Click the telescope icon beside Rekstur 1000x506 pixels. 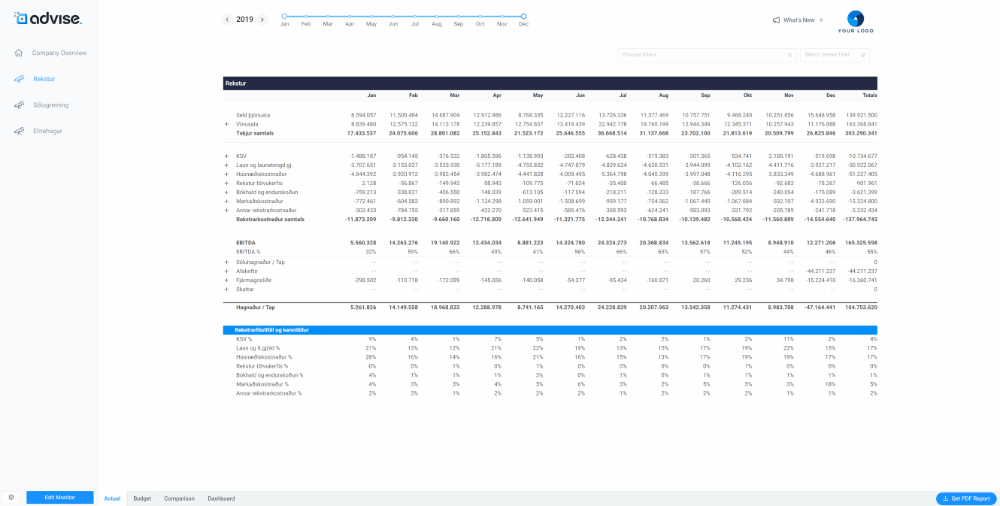click(x=19, y=79)
